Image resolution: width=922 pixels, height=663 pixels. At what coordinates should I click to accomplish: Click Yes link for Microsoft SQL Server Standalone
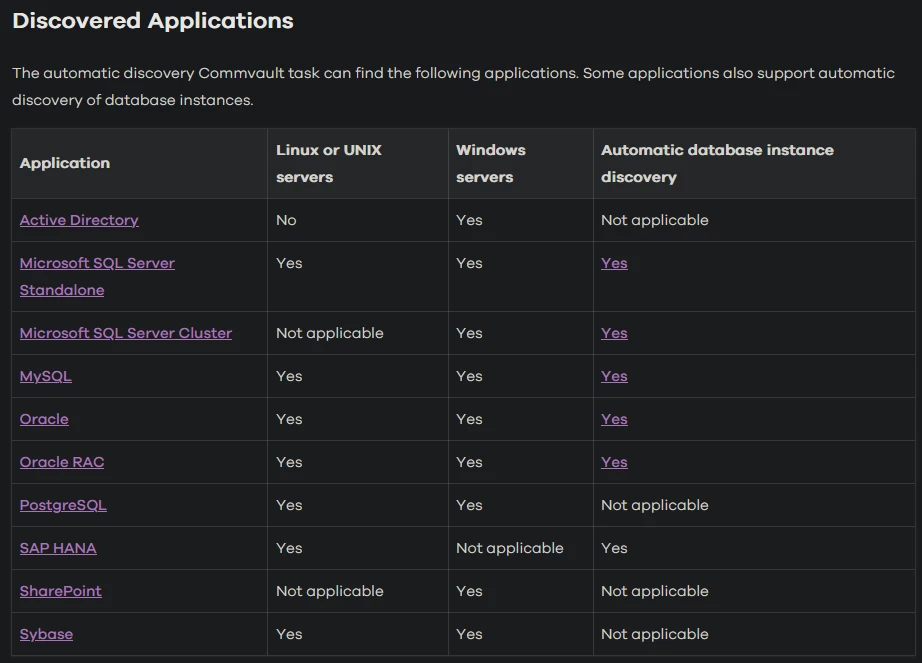click(x=614, y=263)
